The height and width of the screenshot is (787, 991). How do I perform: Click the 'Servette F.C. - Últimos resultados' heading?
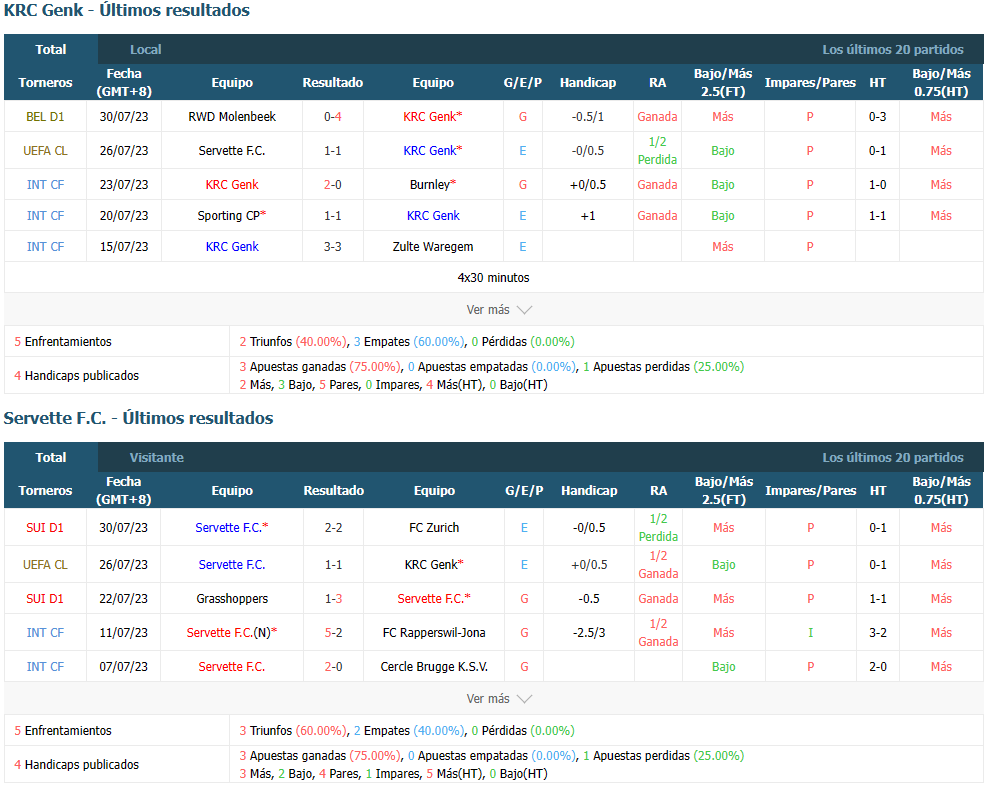point(138,418)
